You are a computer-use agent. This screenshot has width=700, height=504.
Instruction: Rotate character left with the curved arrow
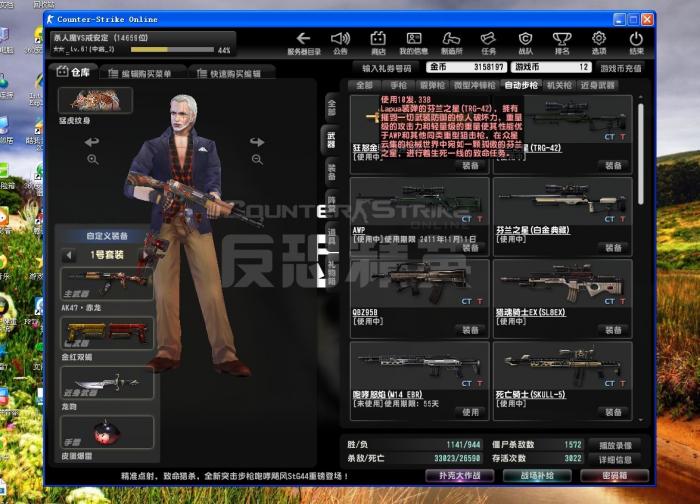point(92,142)
